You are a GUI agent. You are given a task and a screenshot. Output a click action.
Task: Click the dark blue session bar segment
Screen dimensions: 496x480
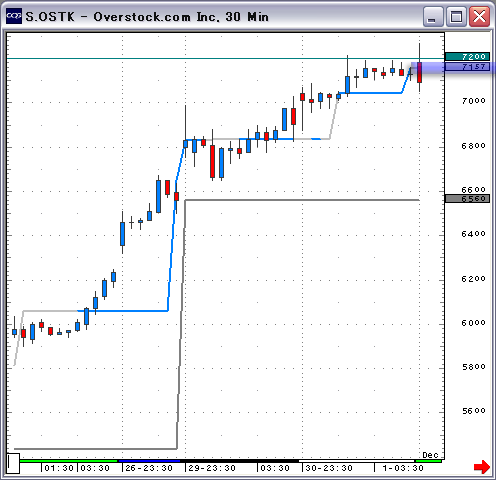tap(149, 461)
